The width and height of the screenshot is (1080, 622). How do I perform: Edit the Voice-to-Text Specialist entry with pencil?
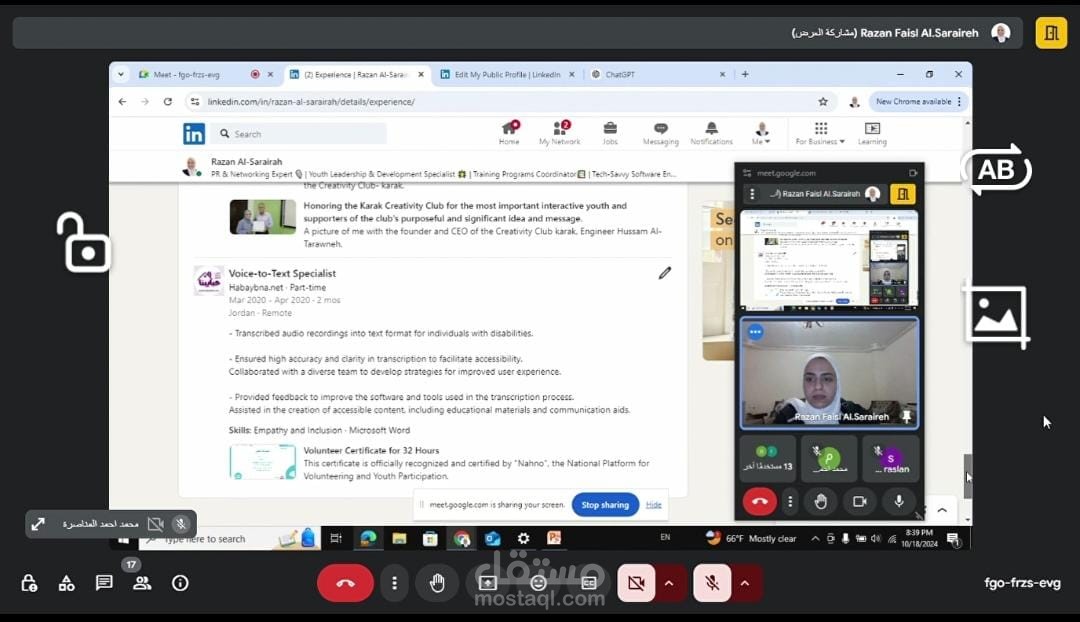665,273
